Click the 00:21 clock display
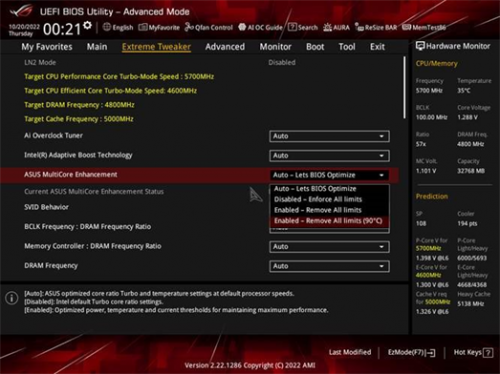The height and width of the screenshot is (374, 500). (x=62, y=29)
